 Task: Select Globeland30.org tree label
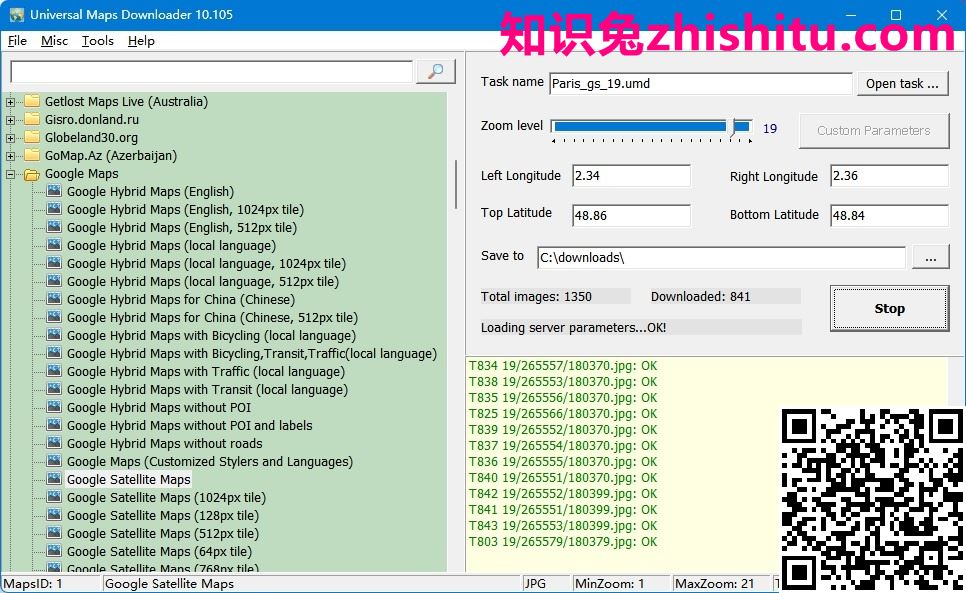91,137
